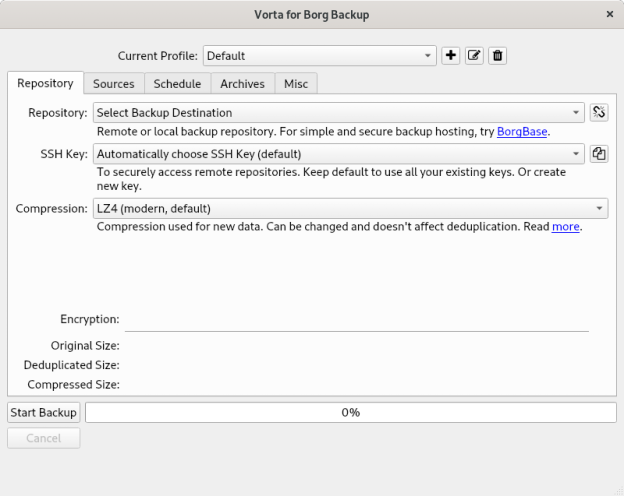Switch to the Sources tab
The image size is (624, 496).
113,84
